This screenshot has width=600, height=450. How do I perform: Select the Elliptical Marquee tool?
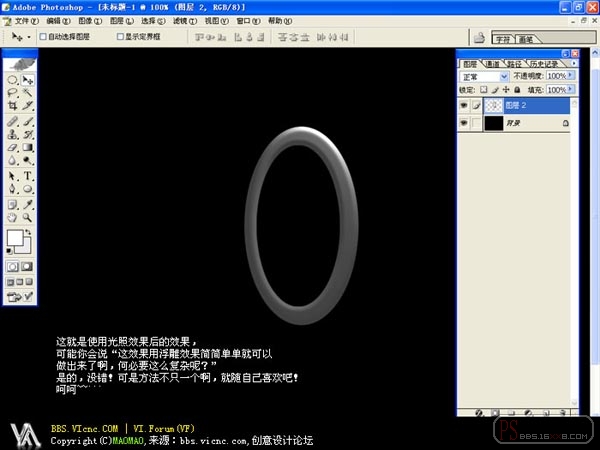tap(13, 80)
